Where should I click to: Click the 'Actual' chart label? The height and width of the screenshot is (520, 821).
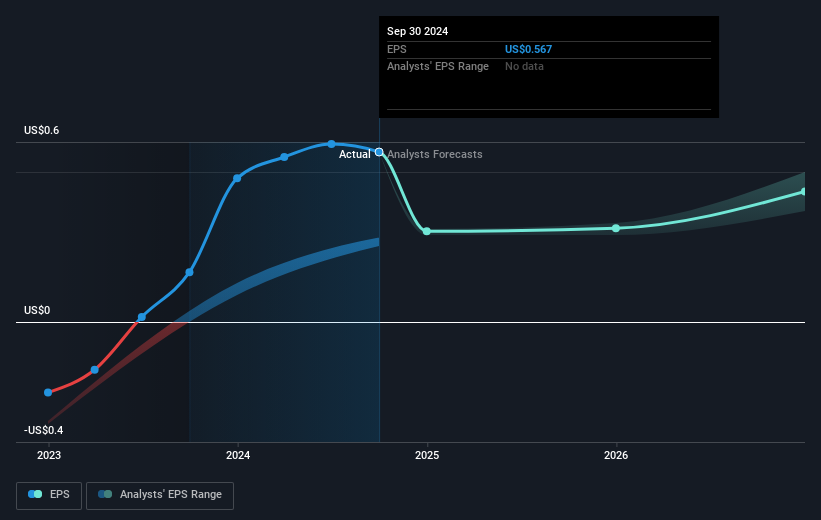354,154
